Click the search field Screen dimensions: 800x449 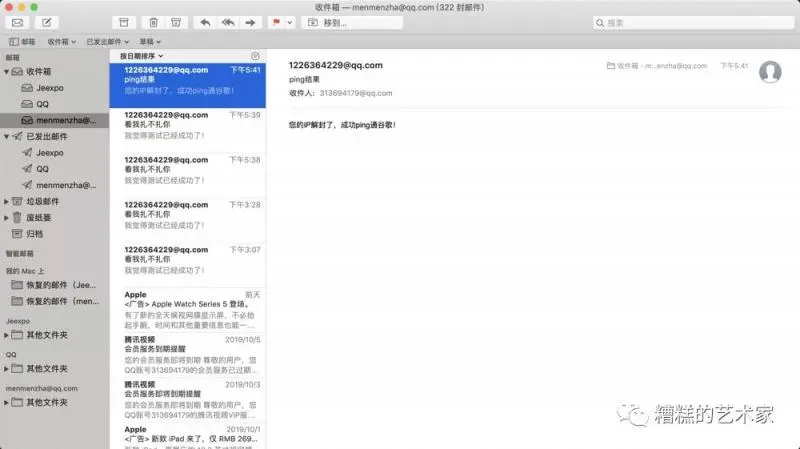694,22
